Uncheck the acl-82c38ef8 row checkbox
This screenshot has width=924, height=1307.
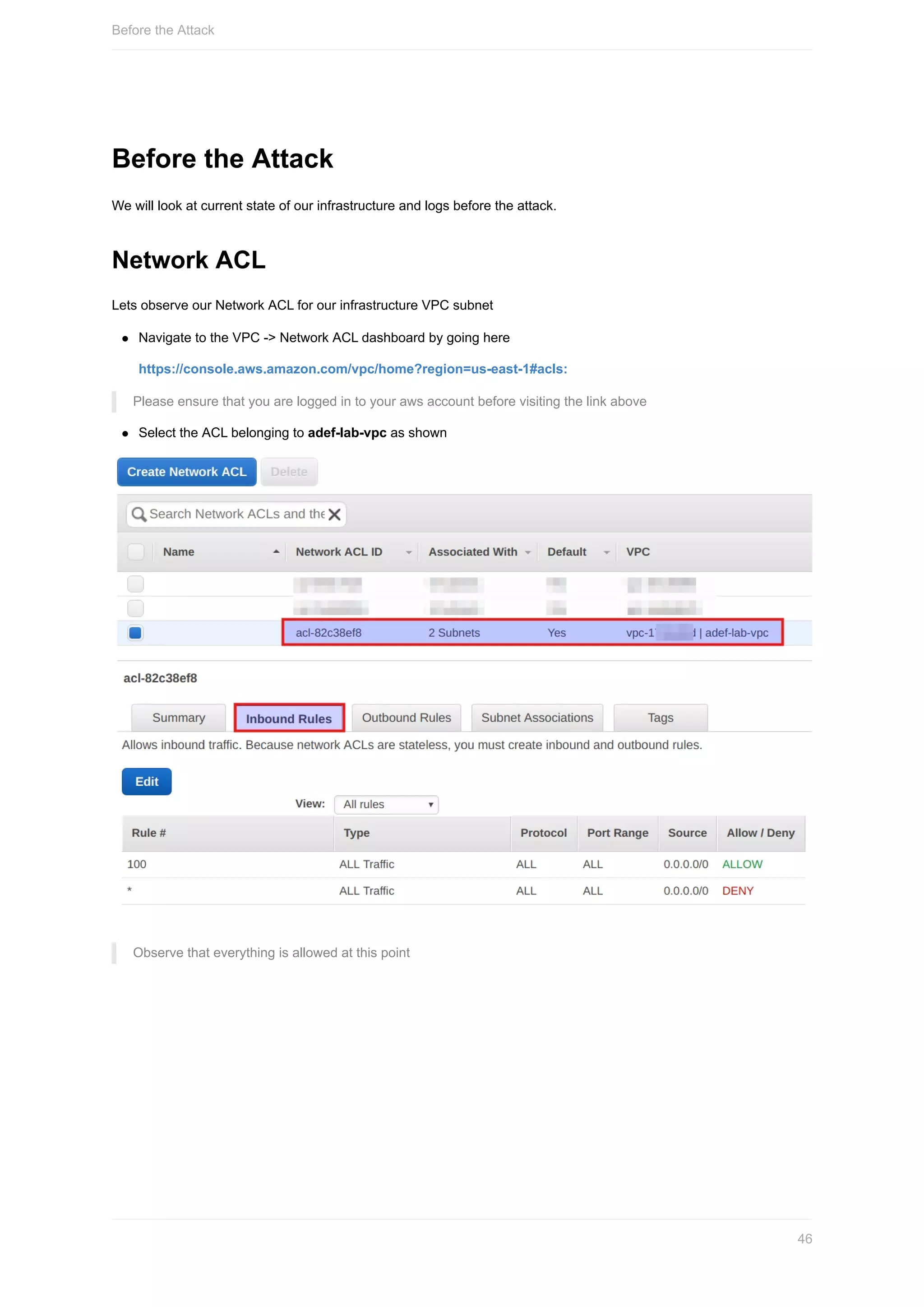click(x=135, y=633)
